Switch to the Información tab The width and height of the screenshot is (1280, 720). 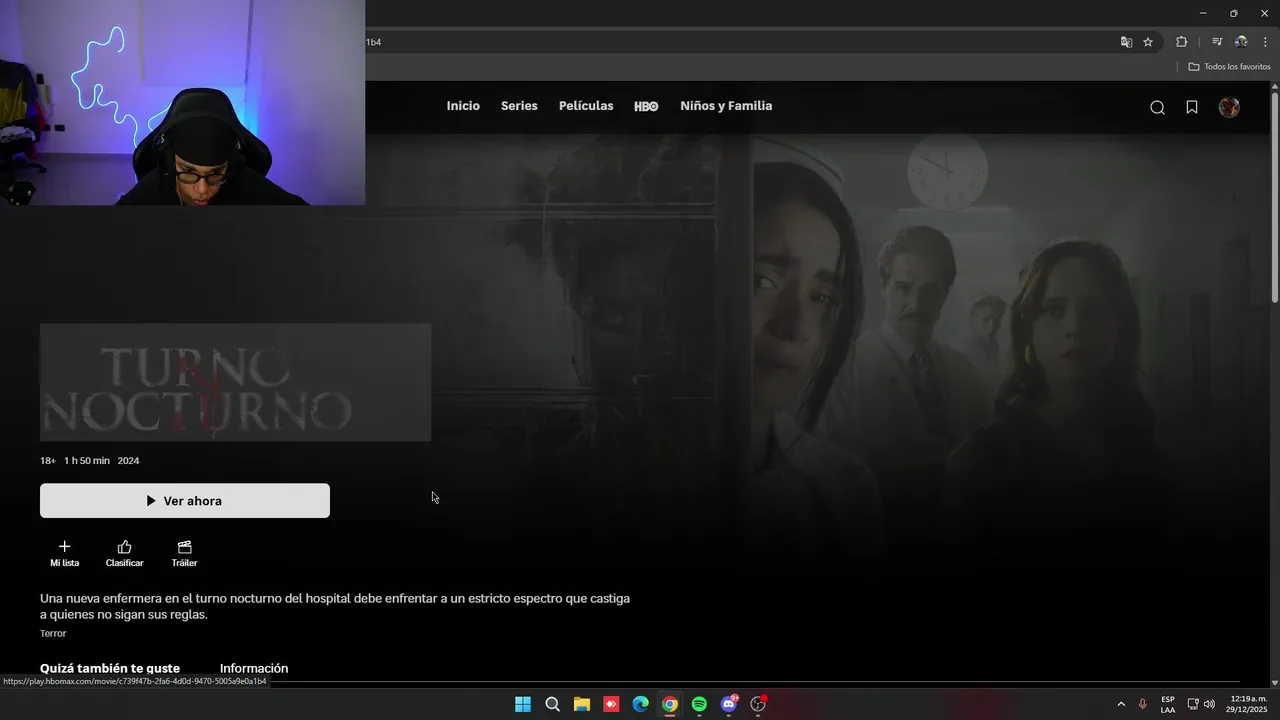point(254,668)
